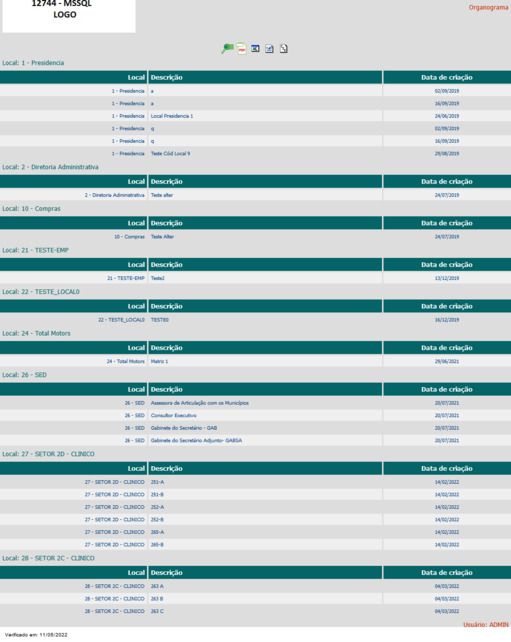The height and width of the screenshot is (642, 511).
Task: Click Local: 27 - SETOR 2D - CLINICO heading
Action: (x=48, y=454)
